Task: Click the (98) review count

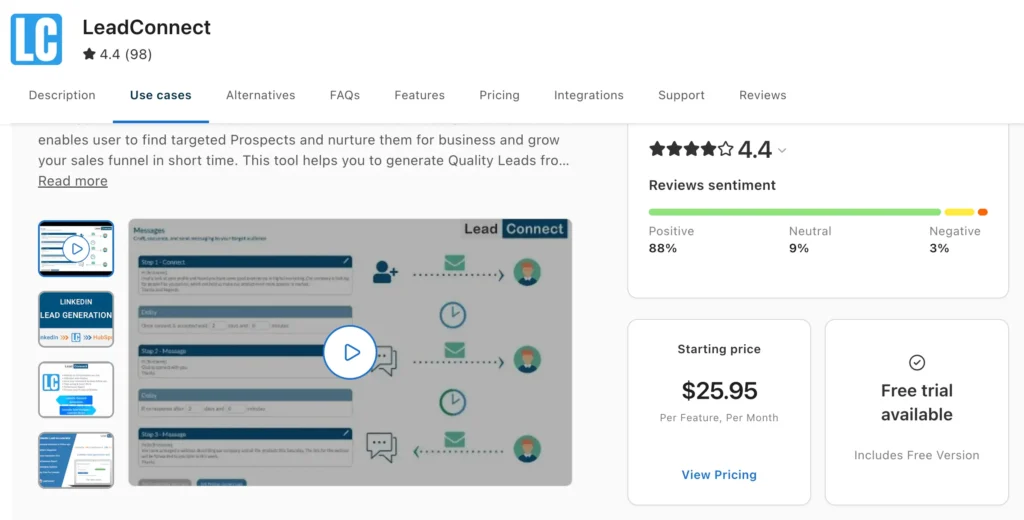Action: coord(138,54)
